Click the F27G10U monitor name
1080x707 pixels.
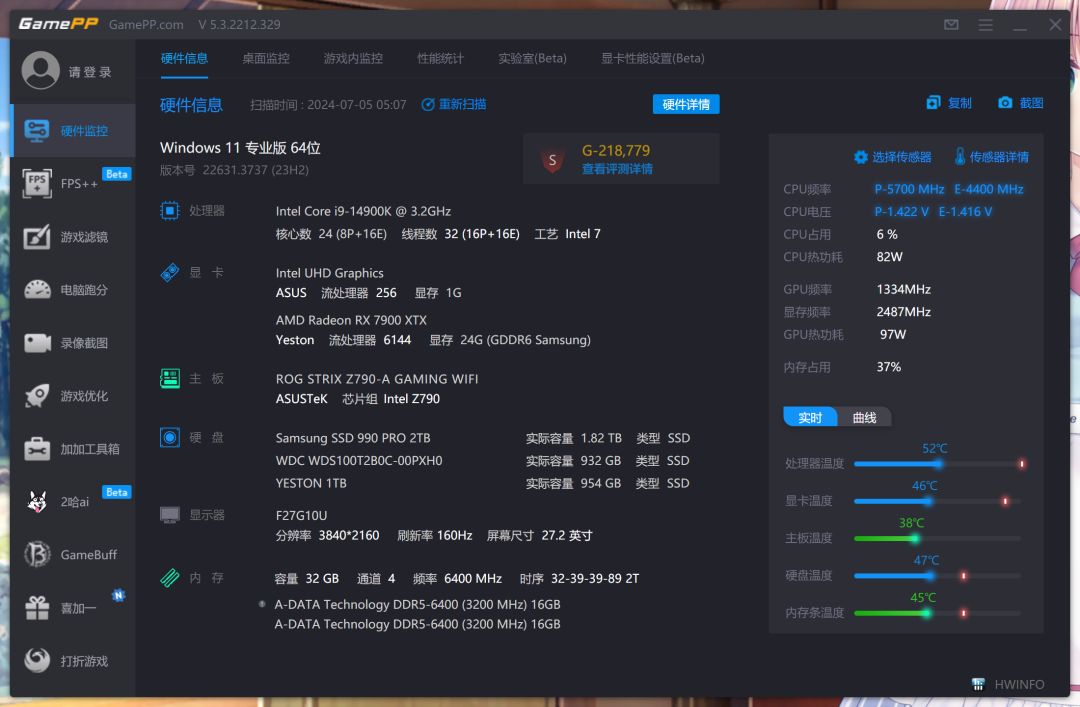301,515
